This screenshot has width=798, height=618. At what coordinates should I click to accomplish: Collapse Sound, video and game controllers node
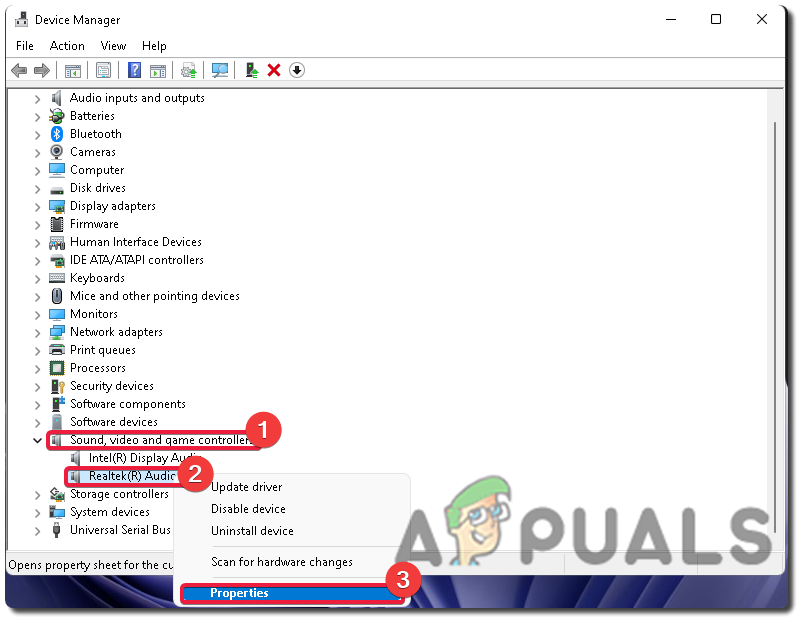[37, 440]
